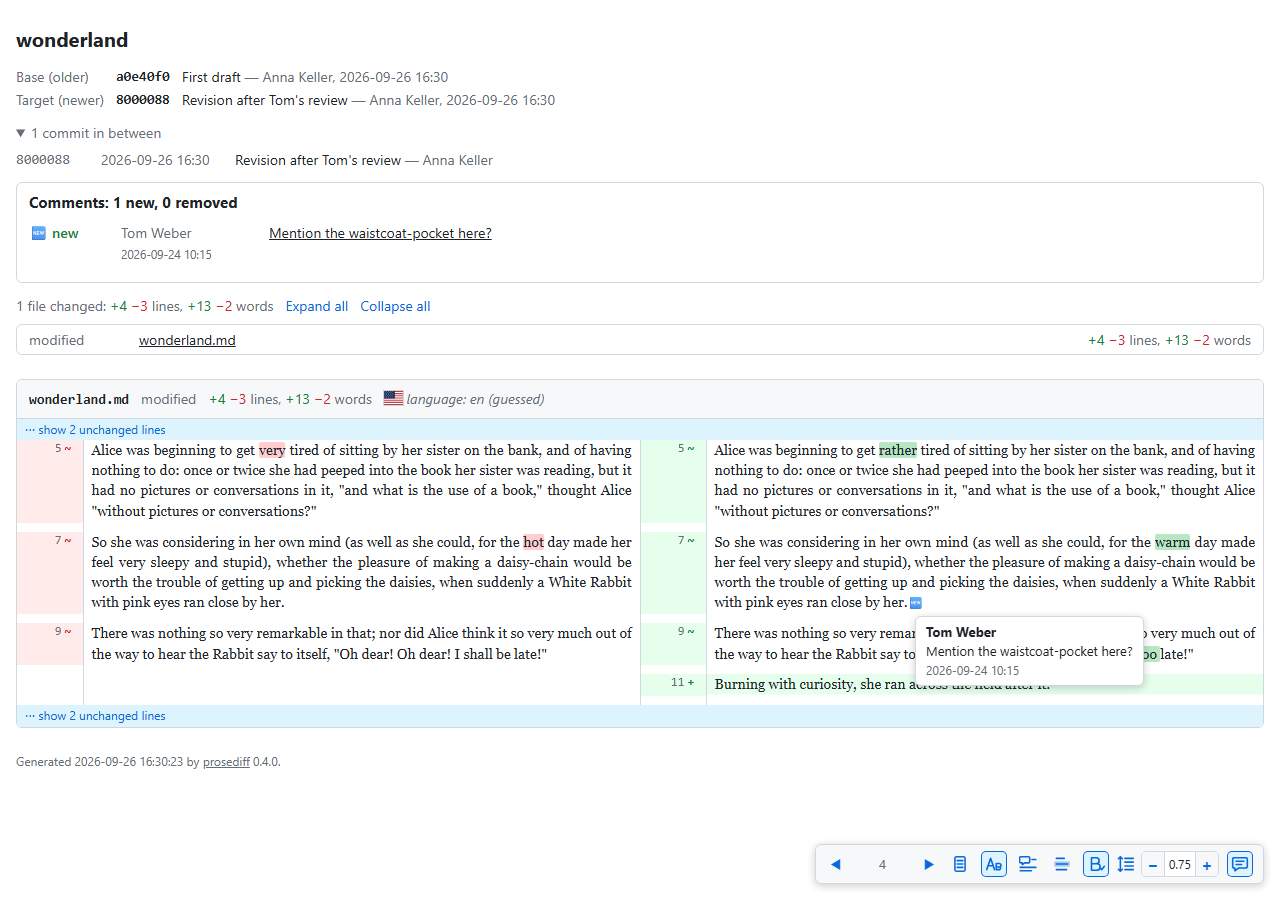Image resolution: width=1280 pixels, height=900 pixels.
Task: Click the 'Collapse all' link
Action: 395,306
